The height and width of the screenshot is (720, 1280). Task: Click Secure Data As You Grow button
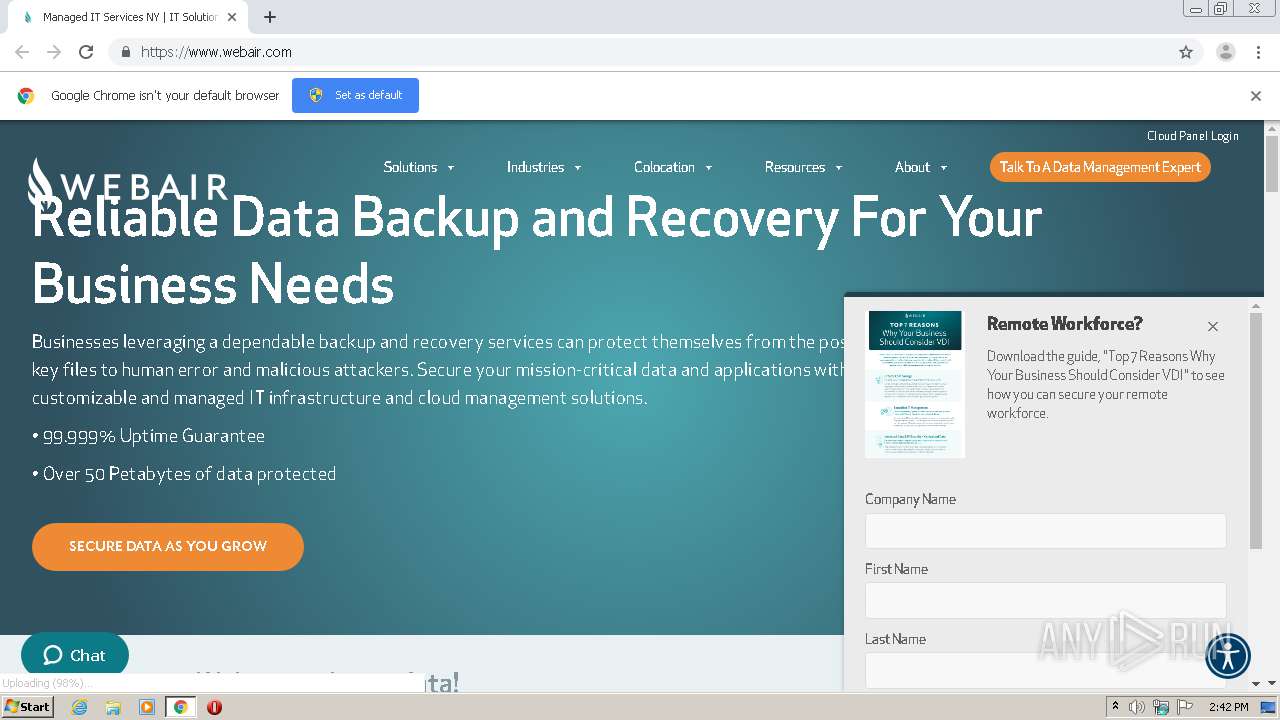[x=168, y=547]
